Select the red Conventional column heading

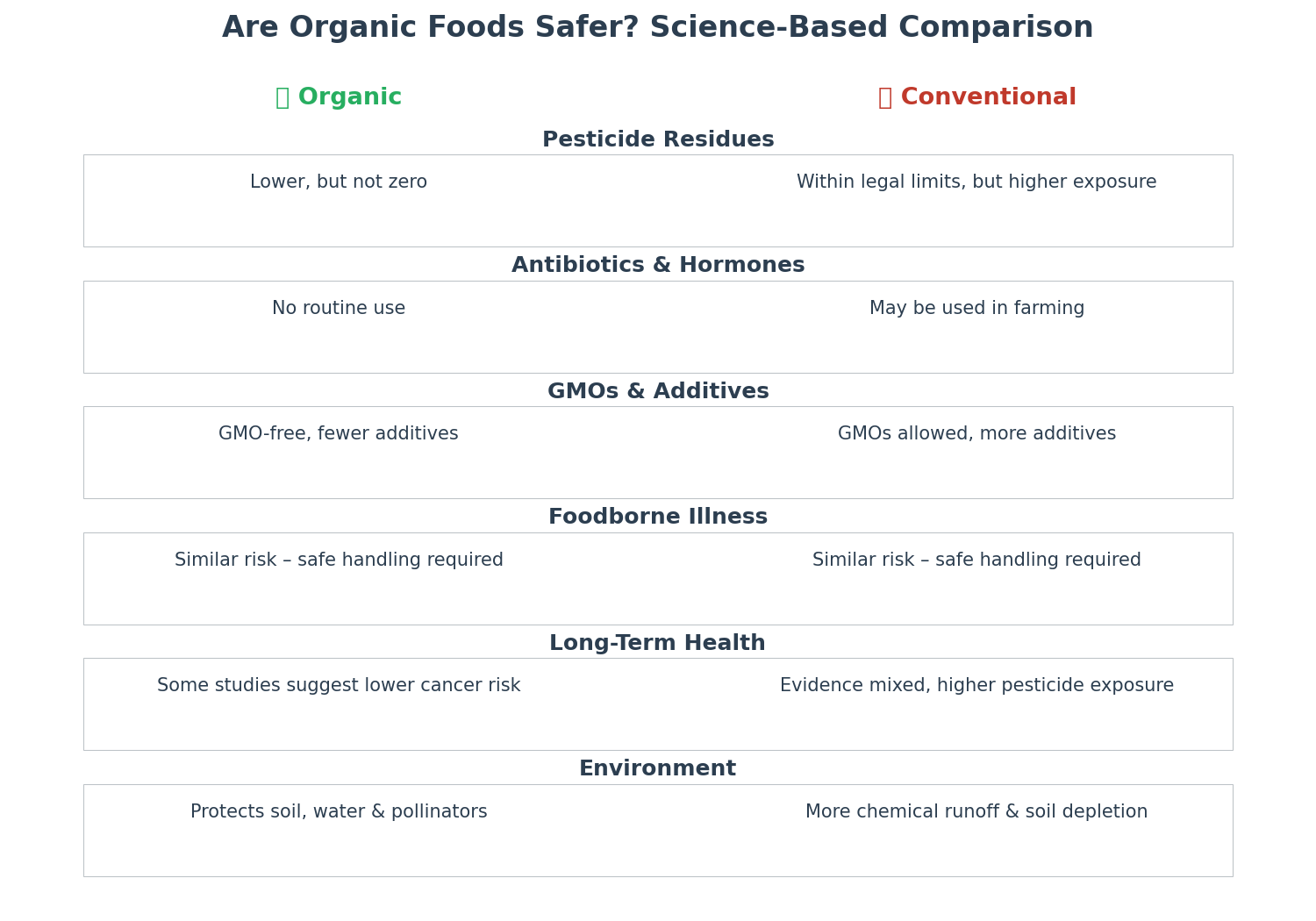tap(988, 98)
